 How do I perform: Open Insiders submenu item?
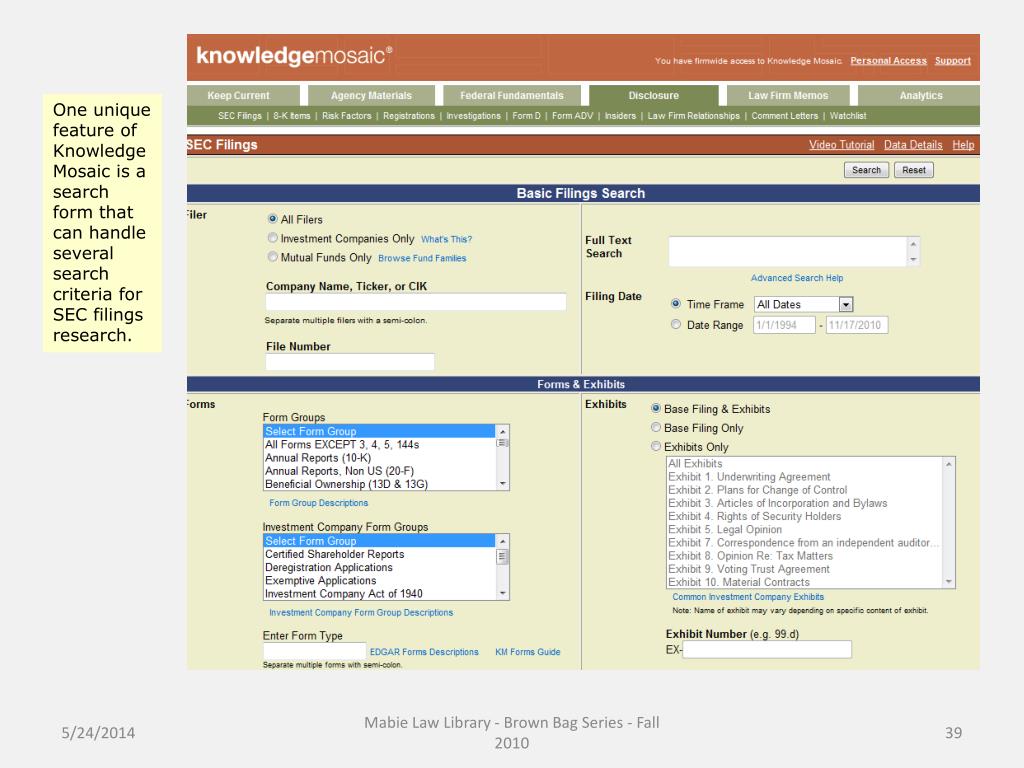(x=620, y=116)
